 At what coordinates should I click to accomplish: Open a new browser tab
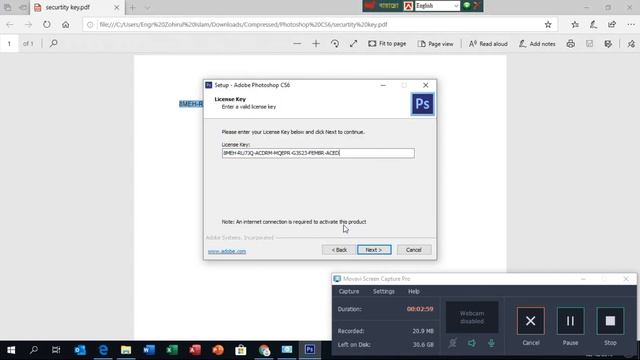click(x=132, y=7)
